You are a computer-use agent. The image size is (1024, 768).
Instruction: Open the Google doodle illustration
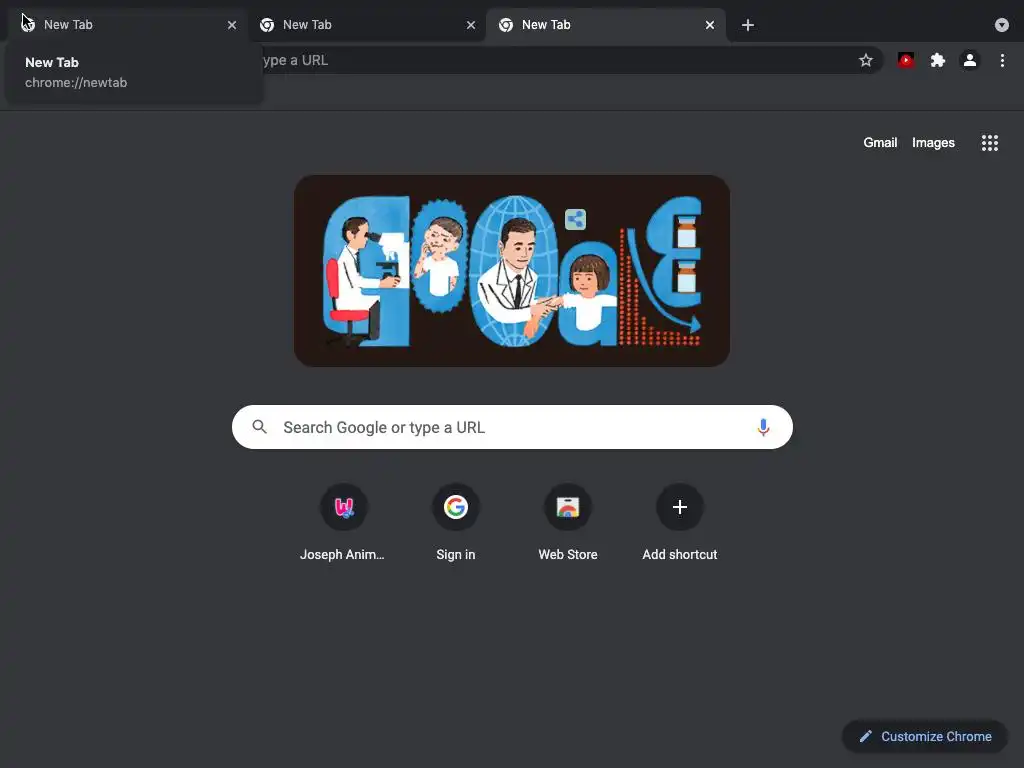click(512, 270)
